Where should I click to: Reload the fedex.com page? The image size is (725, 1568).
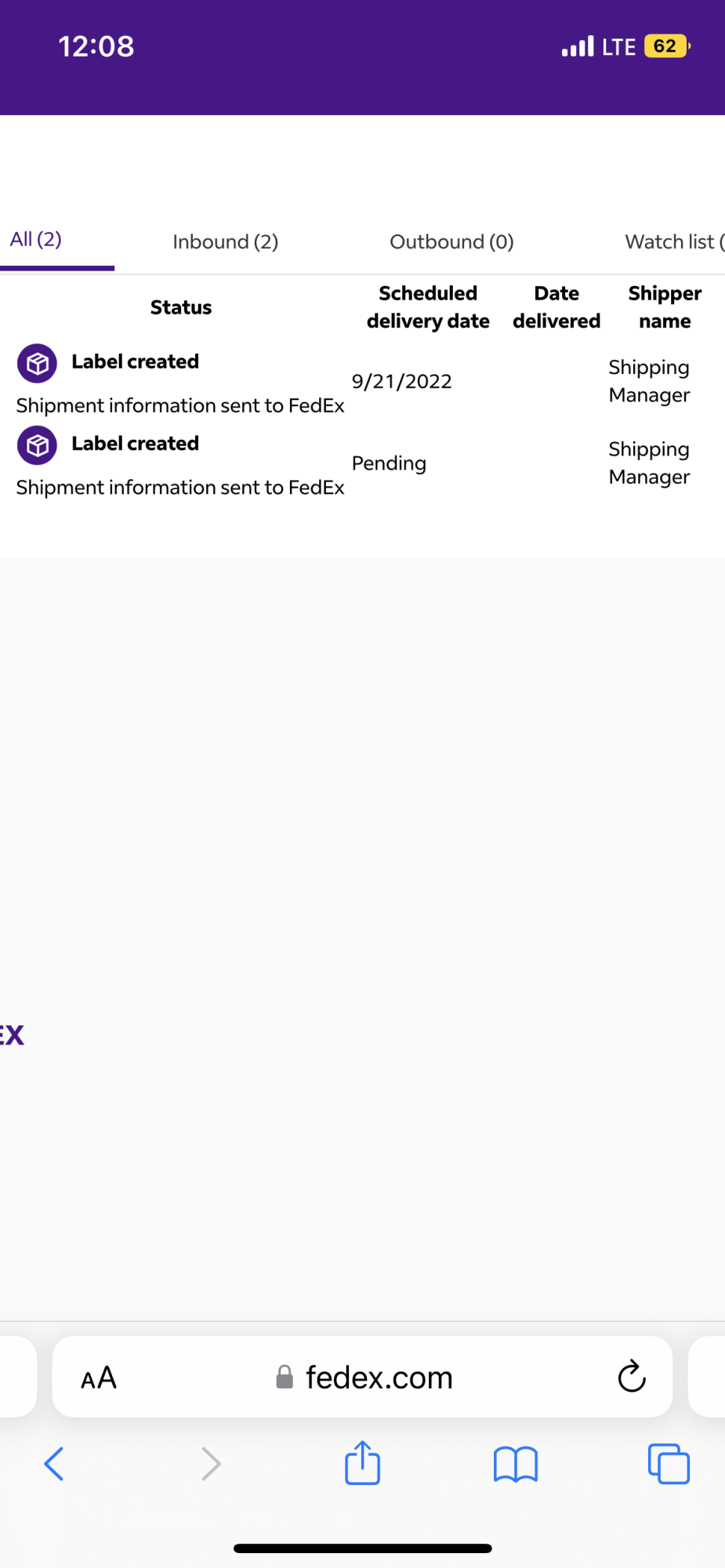(631, 1377)
